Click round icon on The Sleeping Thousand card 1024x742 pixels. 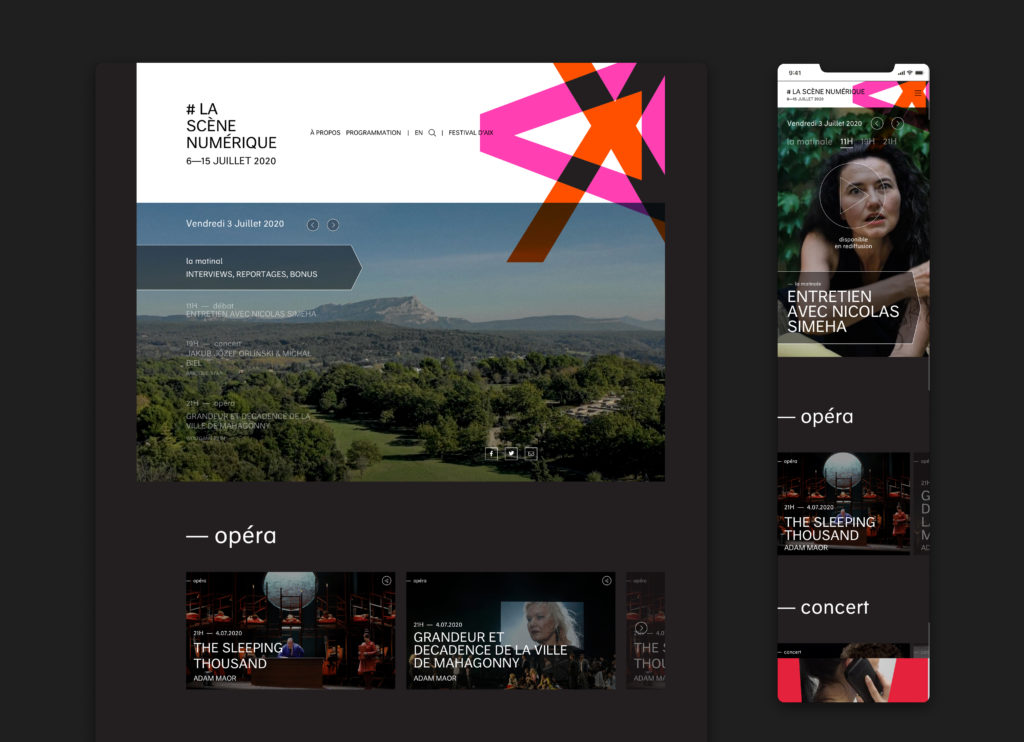(386, 580)
